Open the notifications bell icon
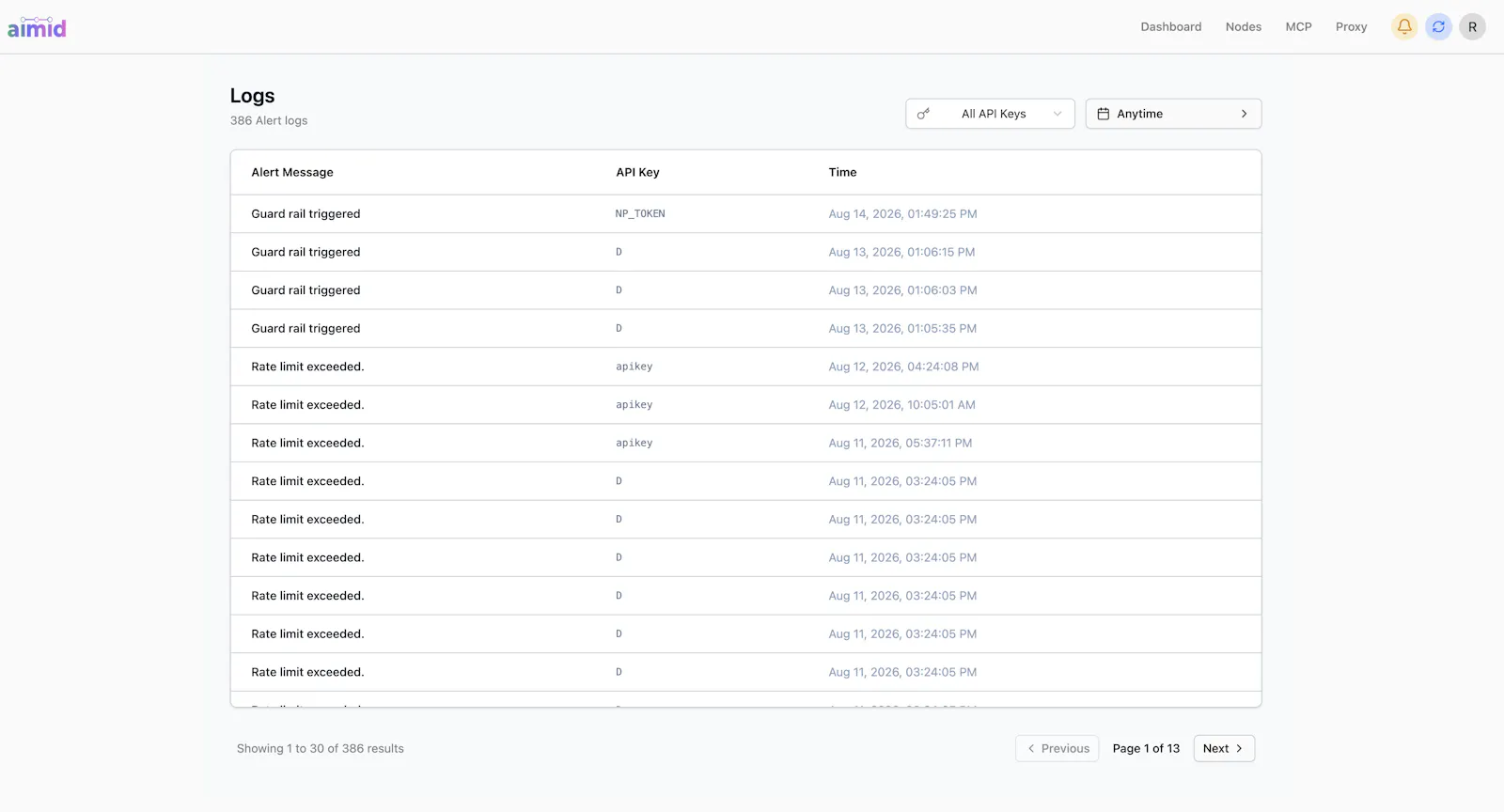This screenshot has width=1504, height=812. (x=1404, y=26)
